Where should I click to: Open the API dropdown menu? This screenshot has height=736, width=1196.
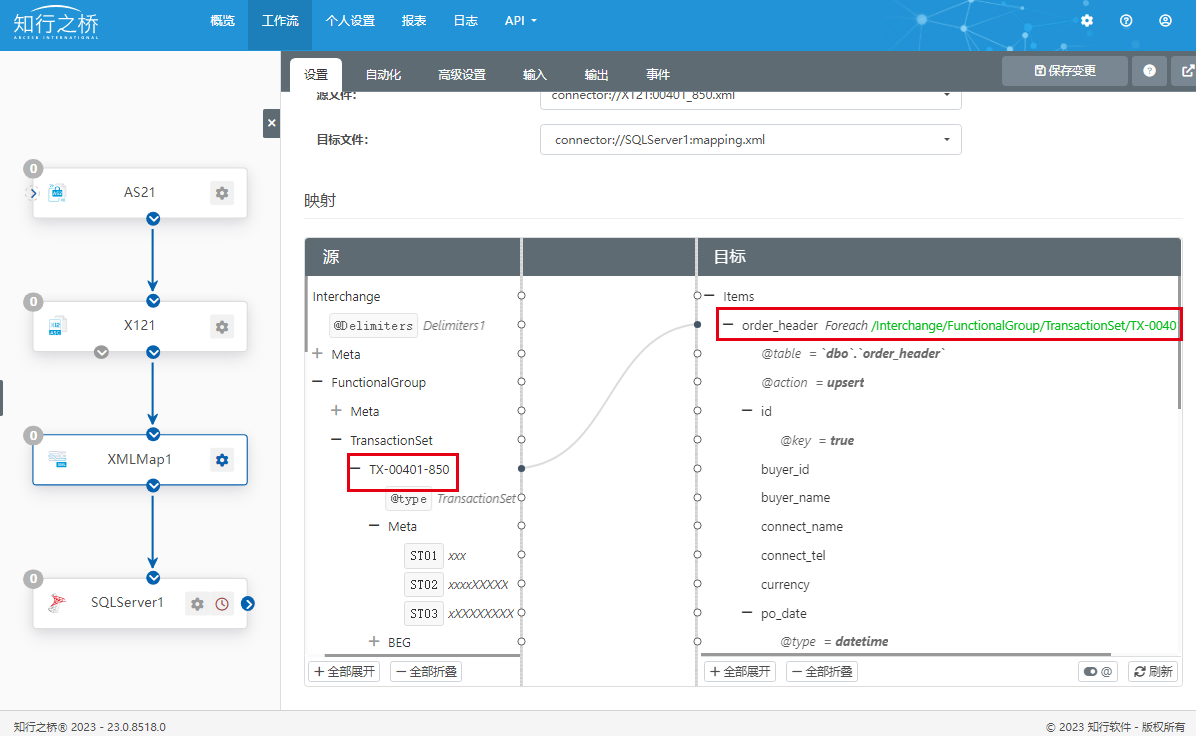click(x=521, y=21)
